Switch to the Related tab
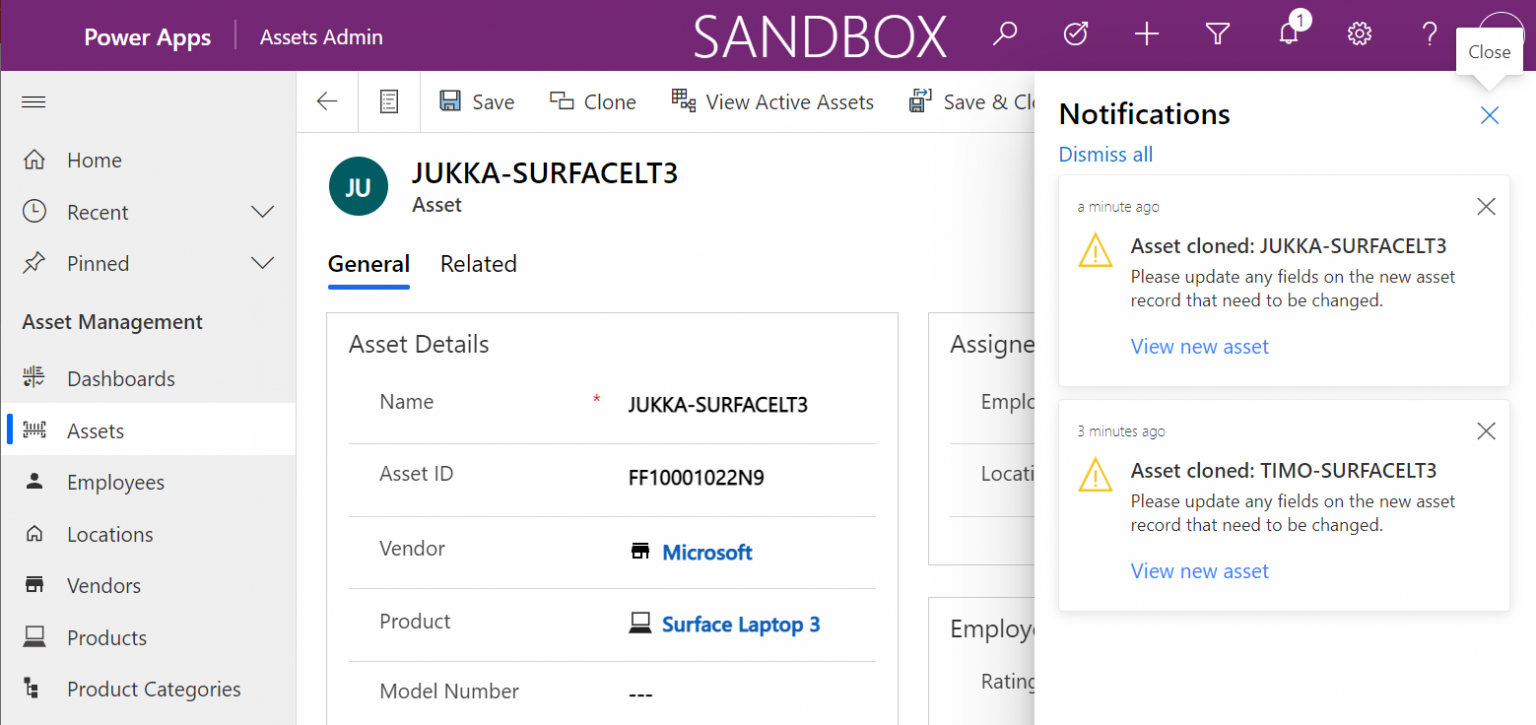Image resolution: width=1536 pixels, height=725 pixels. pos(479,264)
